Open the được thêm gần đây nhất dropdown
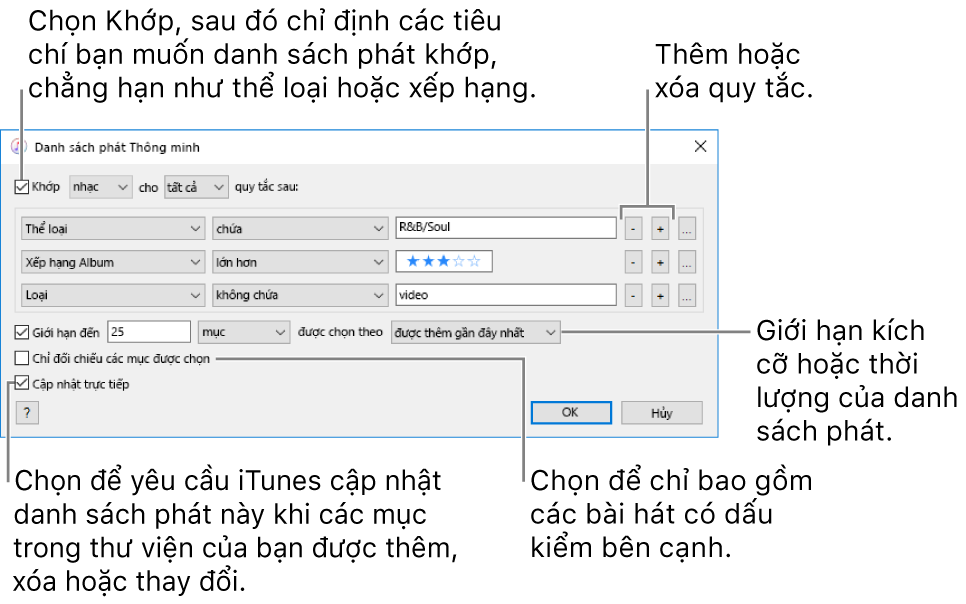Screen dimensions: 966x604 [x=476, y=333]
